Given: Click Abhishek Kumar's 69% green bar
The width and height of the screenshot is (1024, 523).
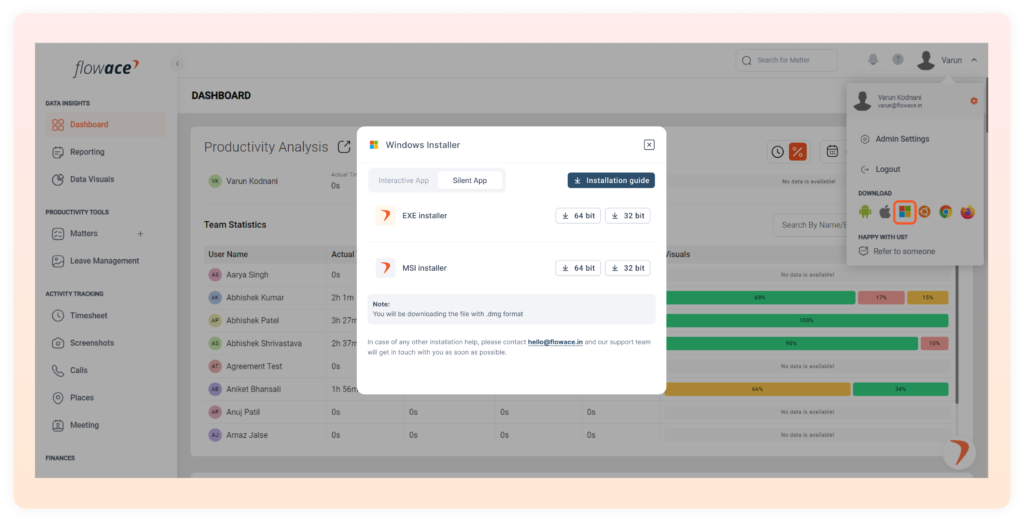Looking at the screenshot, I should click(760, 298).
